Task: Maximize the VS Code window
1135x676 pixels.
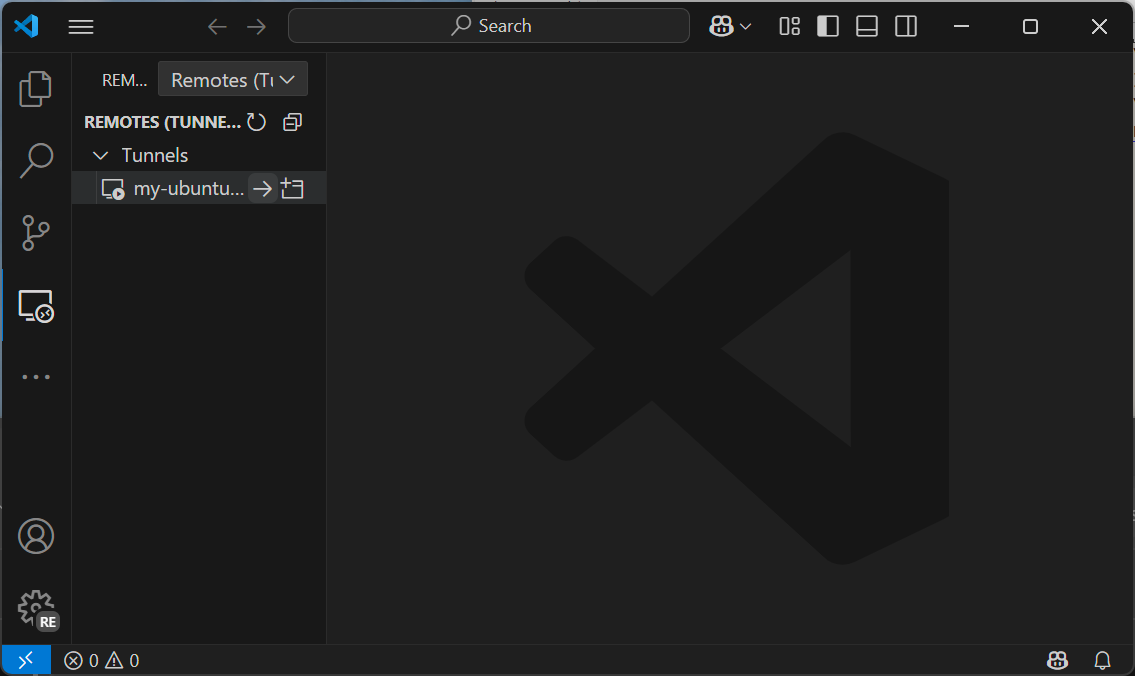Action: (x=1030, y=27)
